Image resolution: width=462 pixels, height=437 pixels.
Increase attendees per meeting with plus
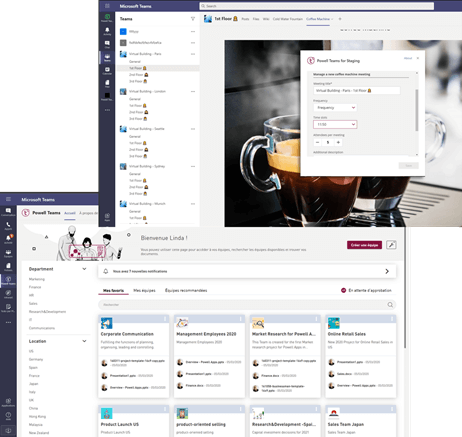[338, 142]
